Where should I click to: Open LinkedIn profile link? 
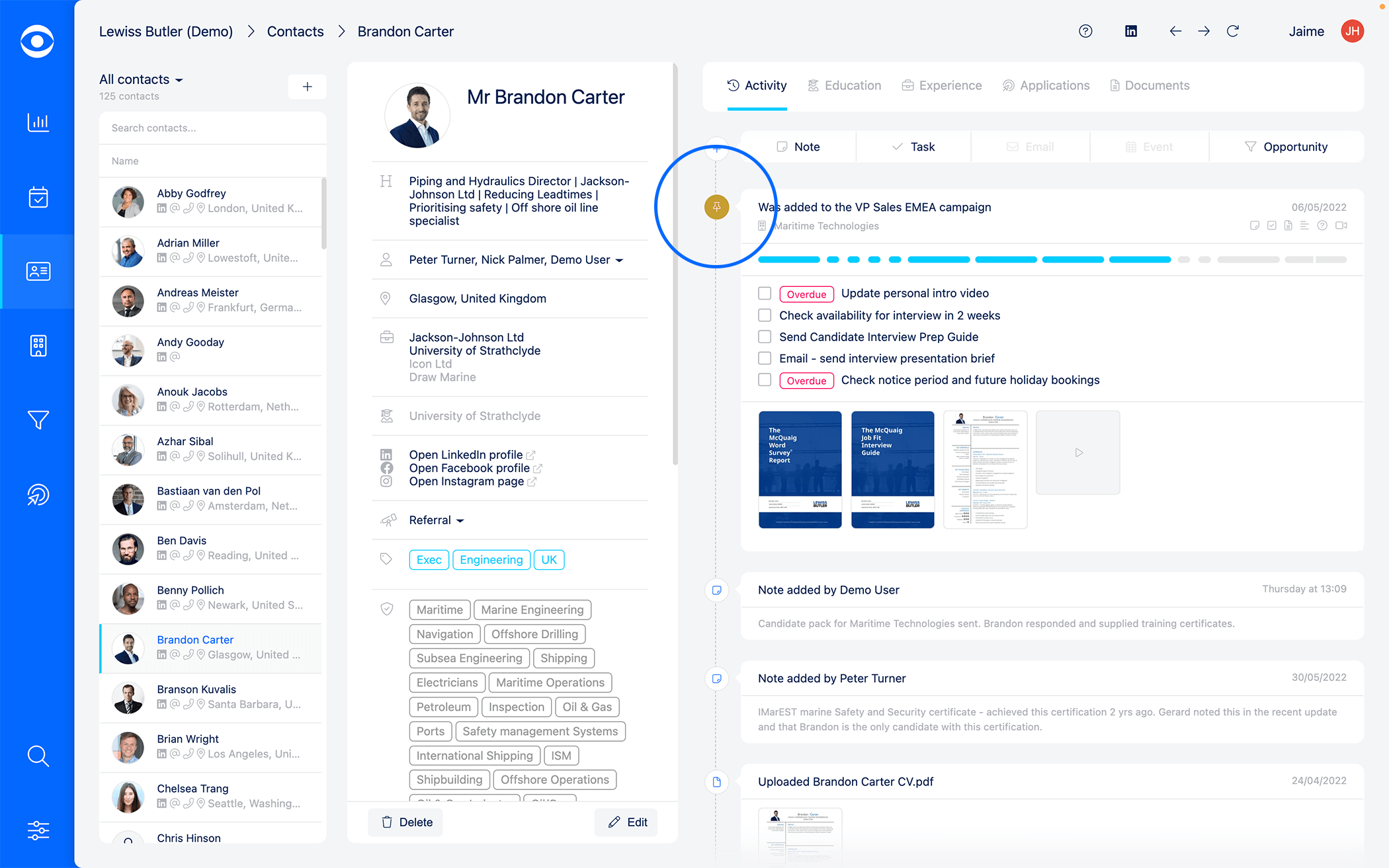click(466, 455)
